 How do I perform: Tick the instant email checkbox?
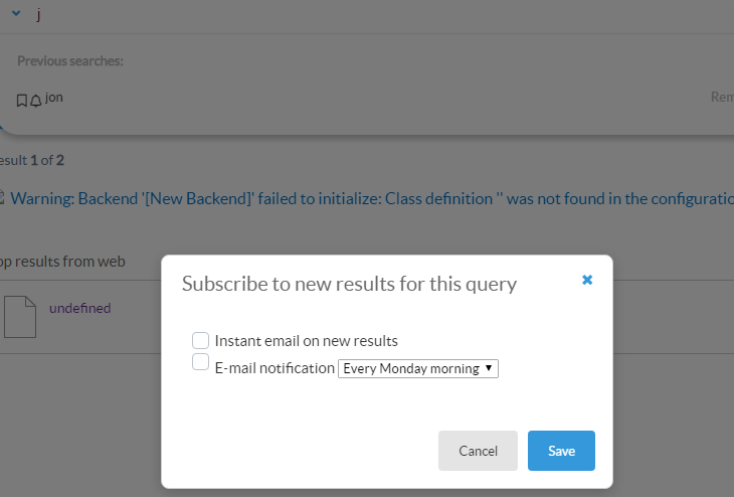pyautogui.click(x=201, y=340)
